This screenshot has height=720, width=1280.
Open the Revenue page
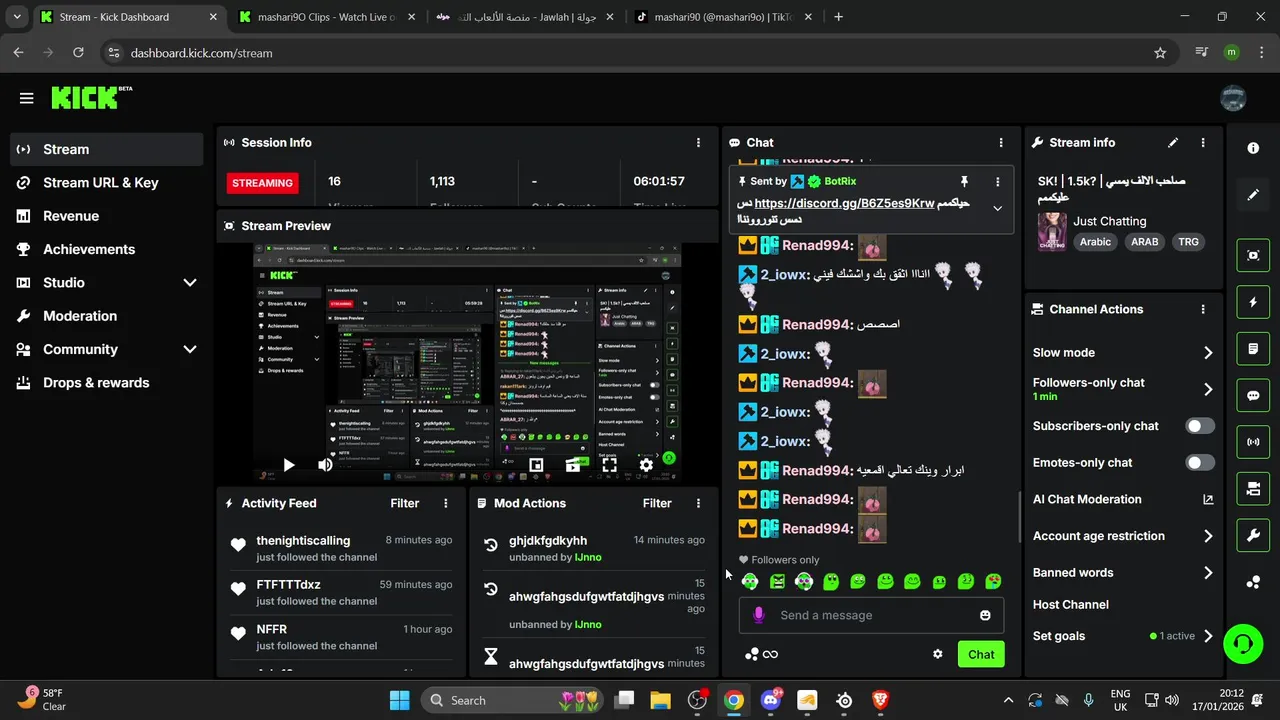coord(108,216)
